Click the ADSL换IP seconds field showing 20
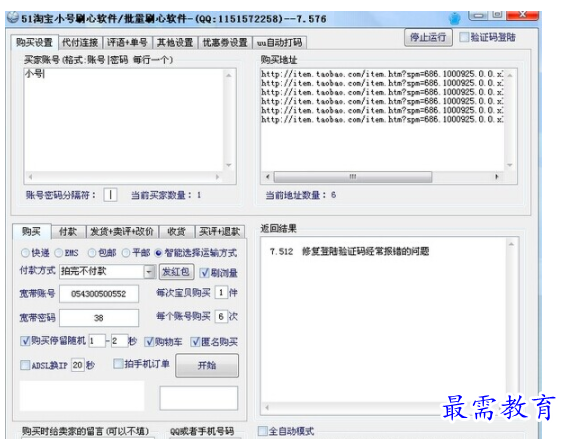This screenshot has width=564, height=439. [x=78, y=365]
